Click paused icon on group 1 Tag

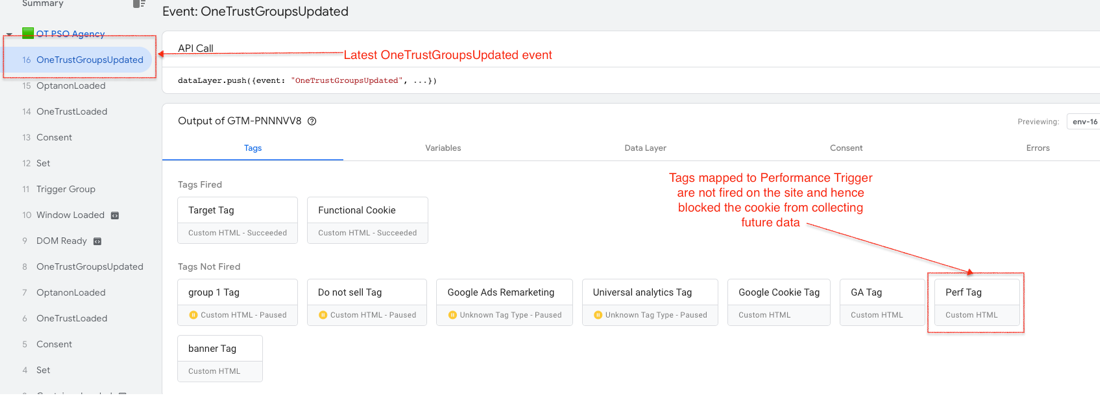pyautogui.click(x=194, y=315)
